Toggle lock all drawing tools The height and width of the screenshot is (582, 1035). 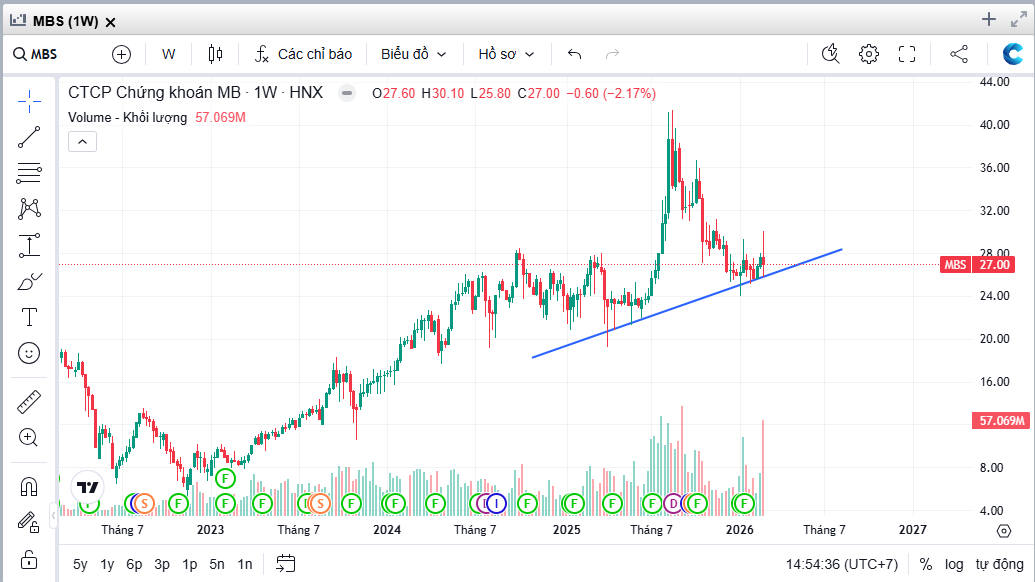tap(29, 560)
